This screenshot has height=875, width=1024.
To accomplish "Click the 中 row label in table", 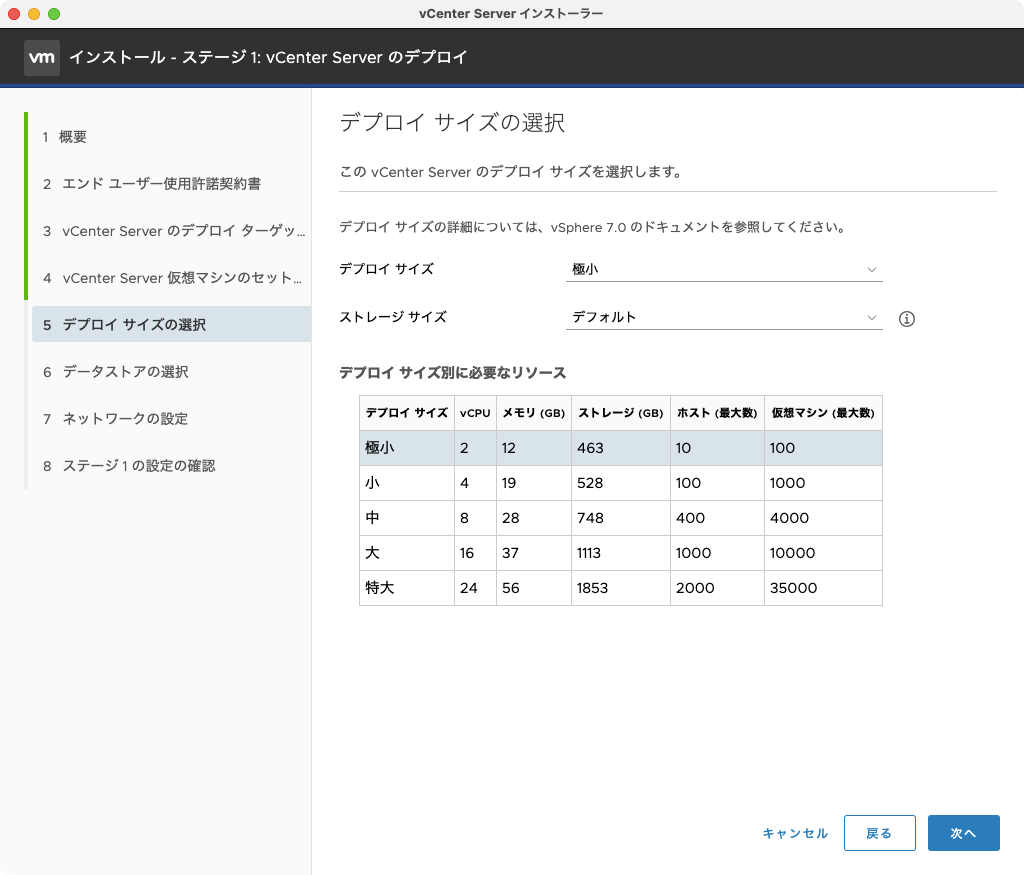I will tap(372, 518).
